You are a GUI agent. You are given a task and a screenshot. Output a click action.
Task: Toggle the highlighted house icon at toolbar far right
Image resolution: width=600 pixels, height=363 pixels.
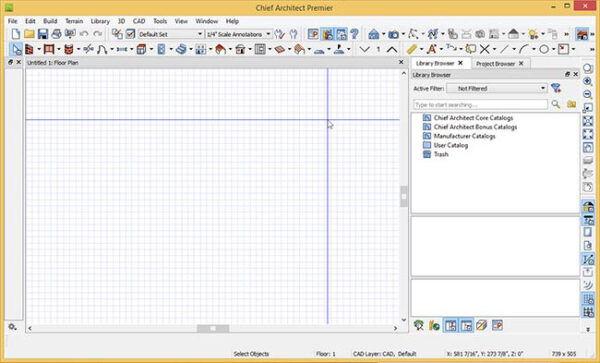coord(582,34)
